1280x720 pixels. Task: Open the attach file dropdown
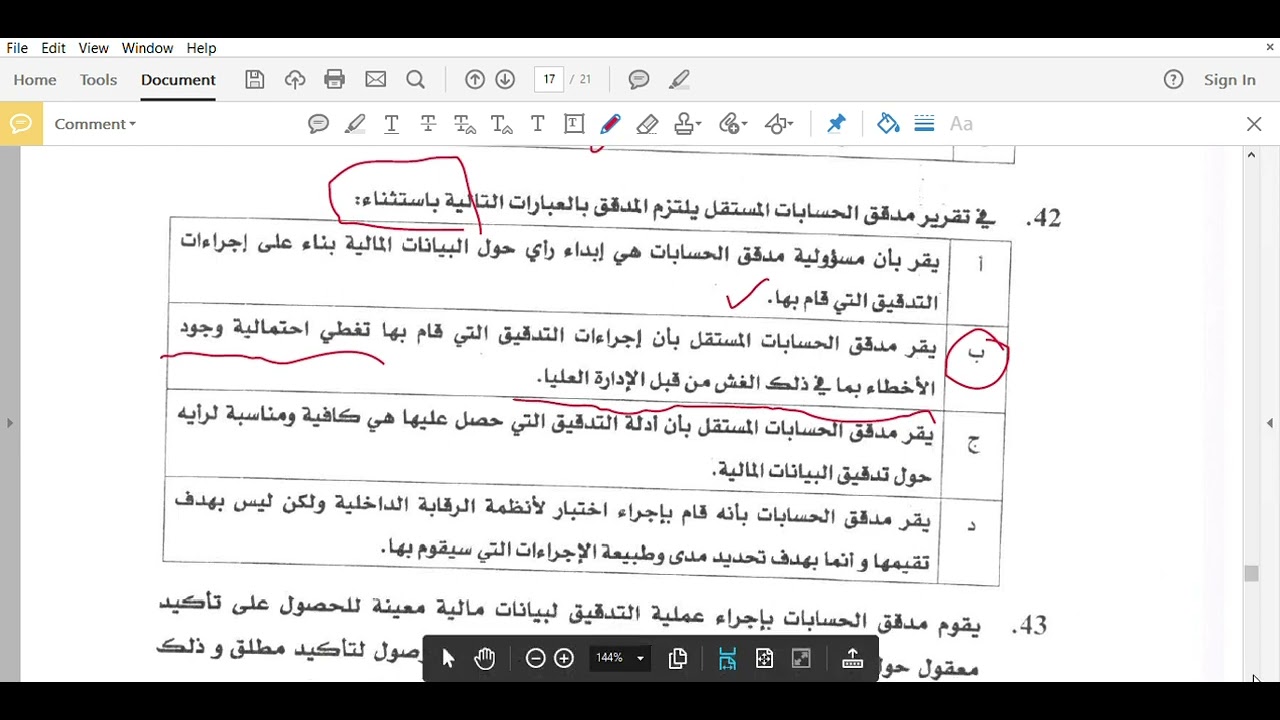pos(733,124)
